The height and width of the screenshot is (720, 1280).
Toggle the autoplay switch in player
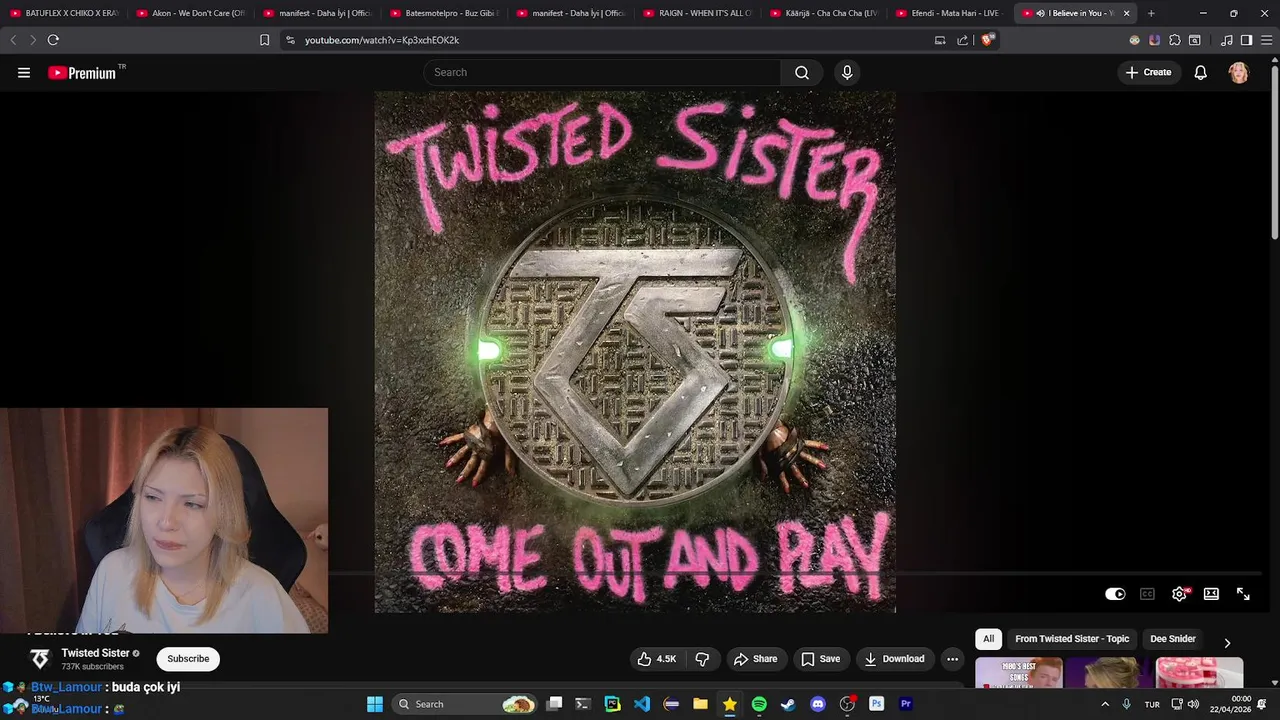(1115, 594)
